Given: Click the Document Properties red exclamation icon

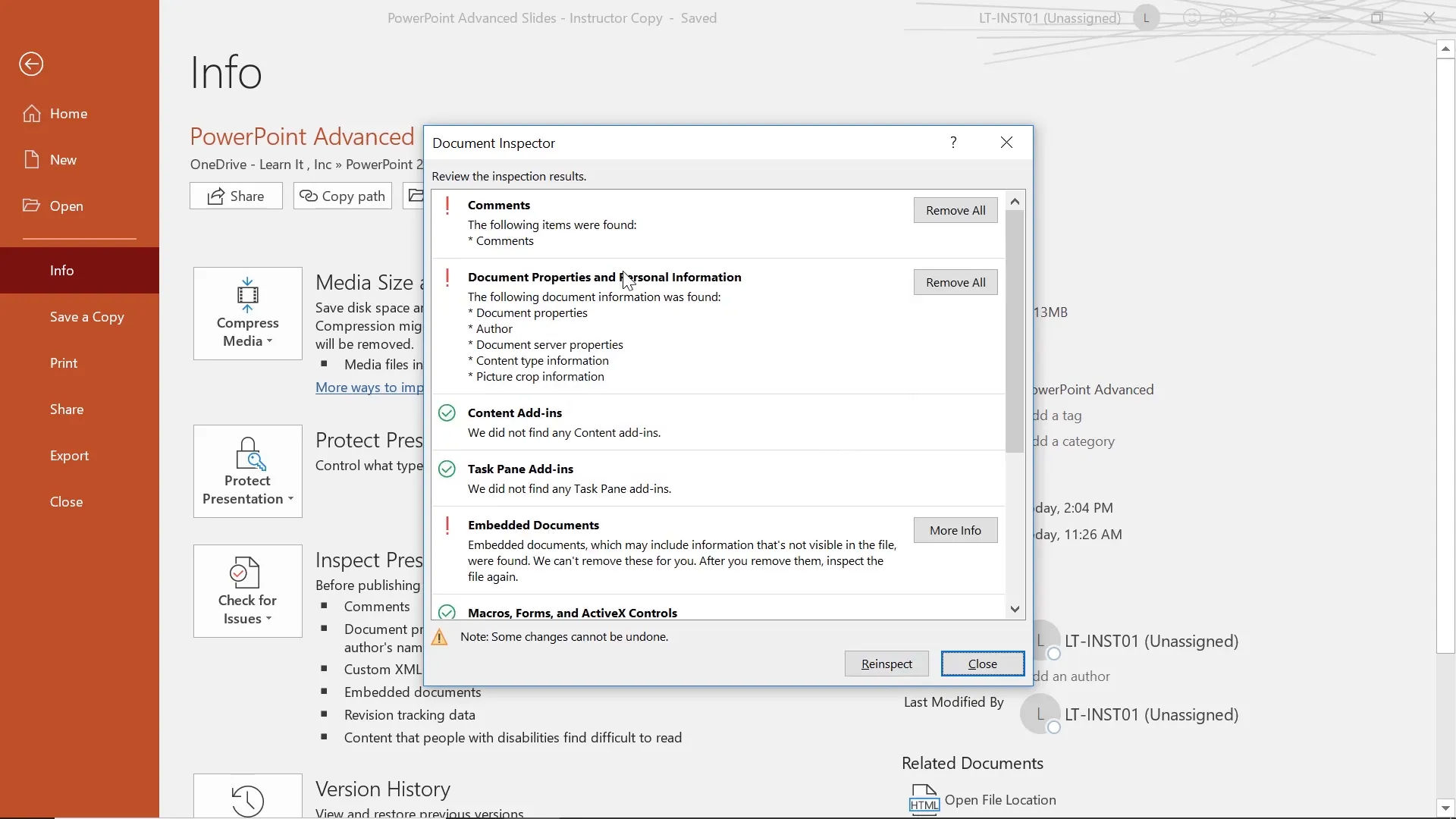Looking at the screenshot, I should point(447,278).
